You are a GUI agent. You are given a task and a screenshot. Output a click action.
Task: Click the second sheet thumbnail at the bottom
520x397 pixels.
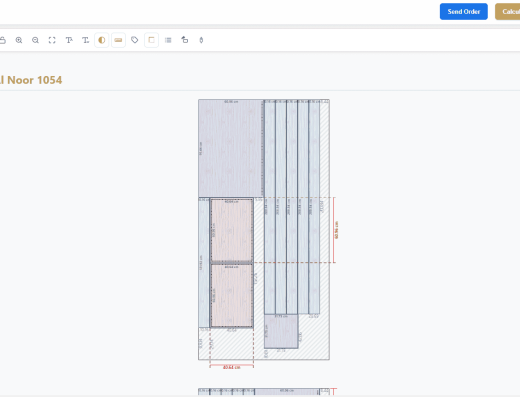coord(264,392)
